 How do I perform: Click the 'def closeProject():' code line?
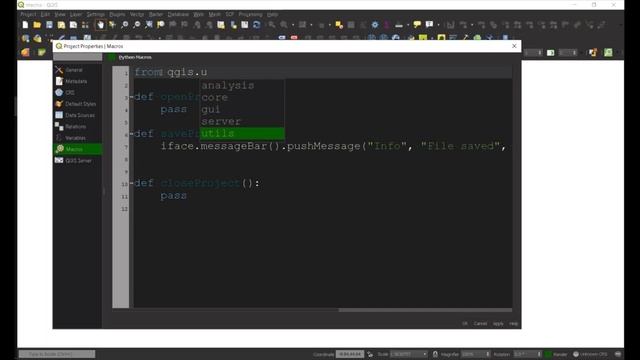tap(197, 183)
